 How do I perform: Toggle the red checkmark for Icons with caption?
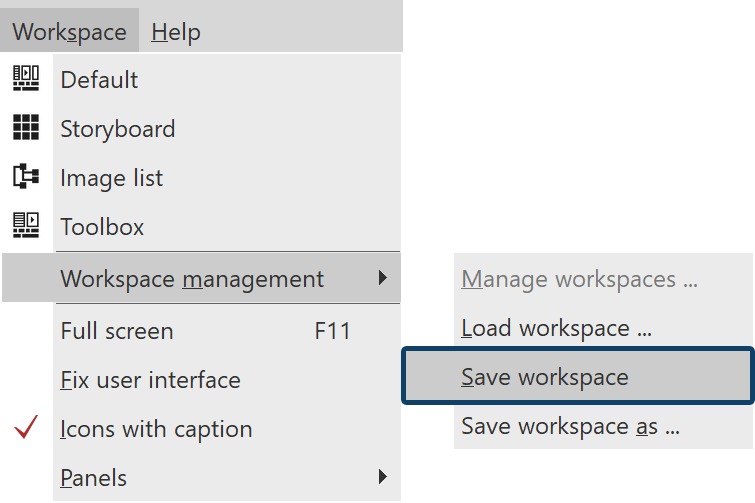click(x=27, y=429)
